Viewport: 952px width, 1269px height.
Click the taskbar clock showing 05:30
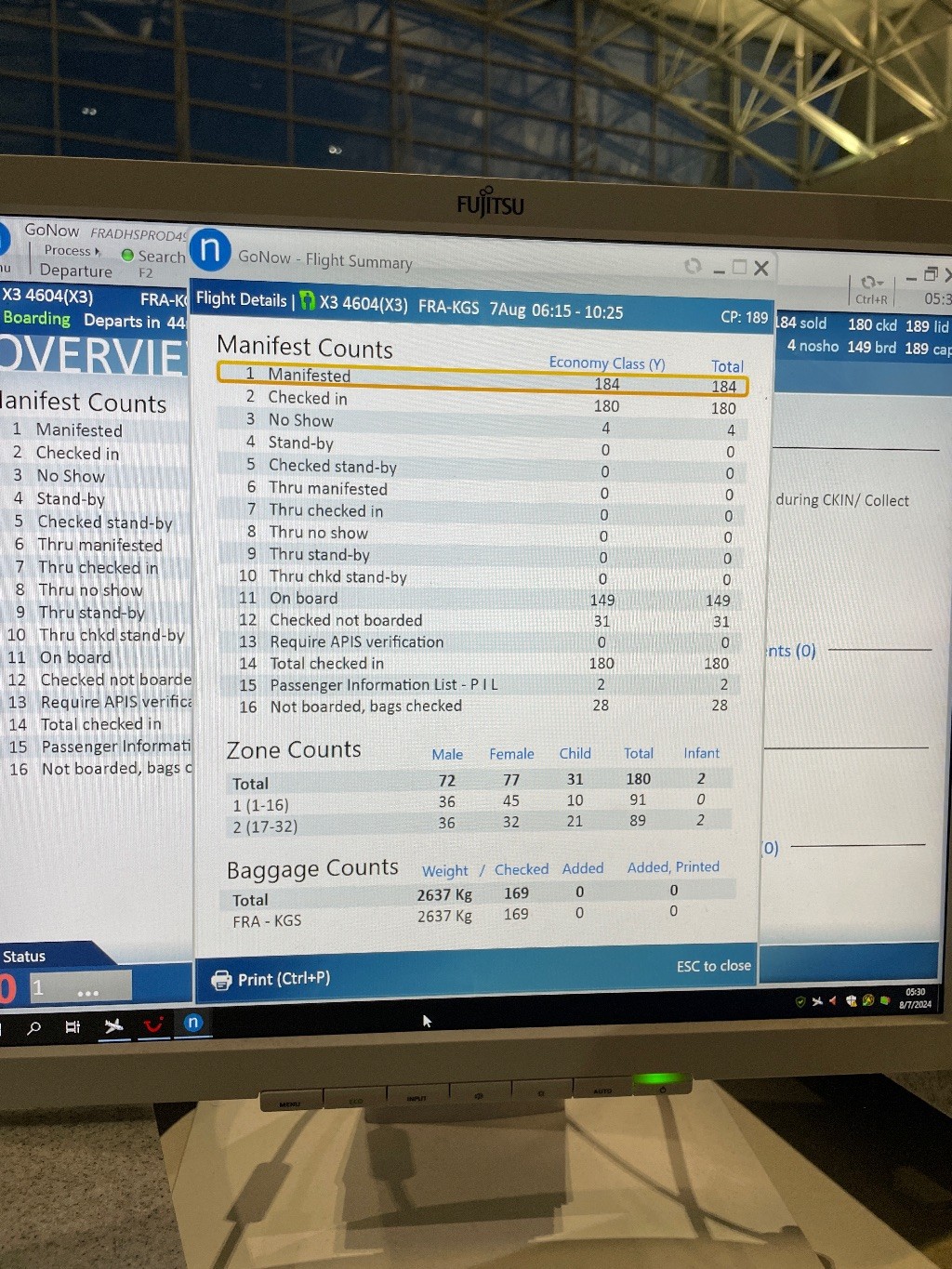click(915, 998)
